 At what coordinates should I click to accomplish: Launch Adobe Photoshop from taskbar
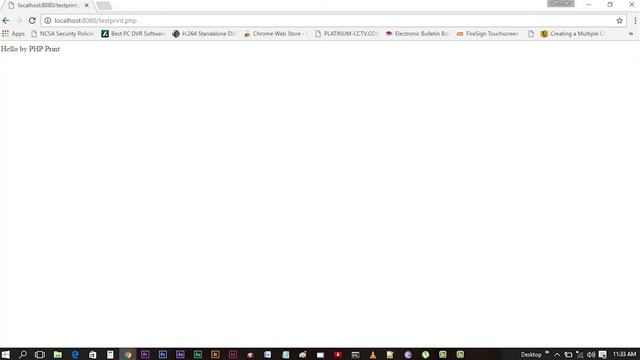162,354
